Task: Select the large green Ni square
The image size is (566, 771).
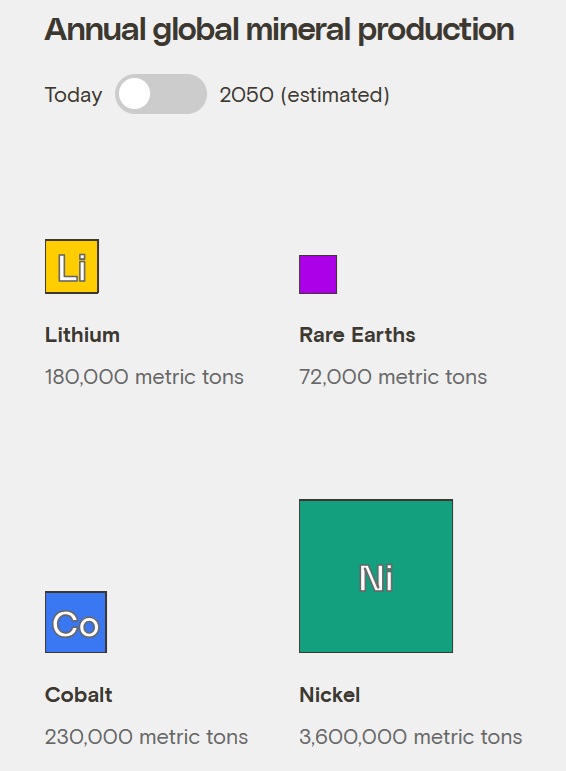Action: click(376, 576)
